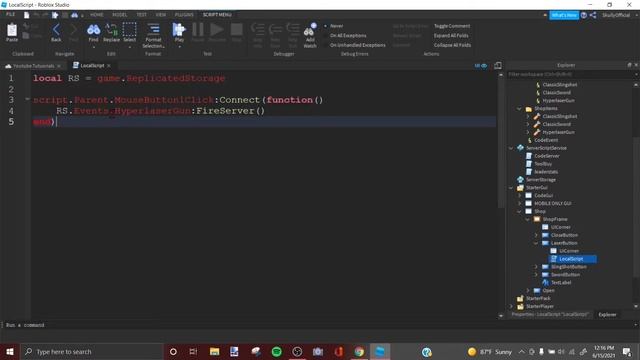Select the CodeServer script in Explorer
Image resolution: width=640 pixels, height=360 pixels.
pyautogui.click(x=547, y=156)
